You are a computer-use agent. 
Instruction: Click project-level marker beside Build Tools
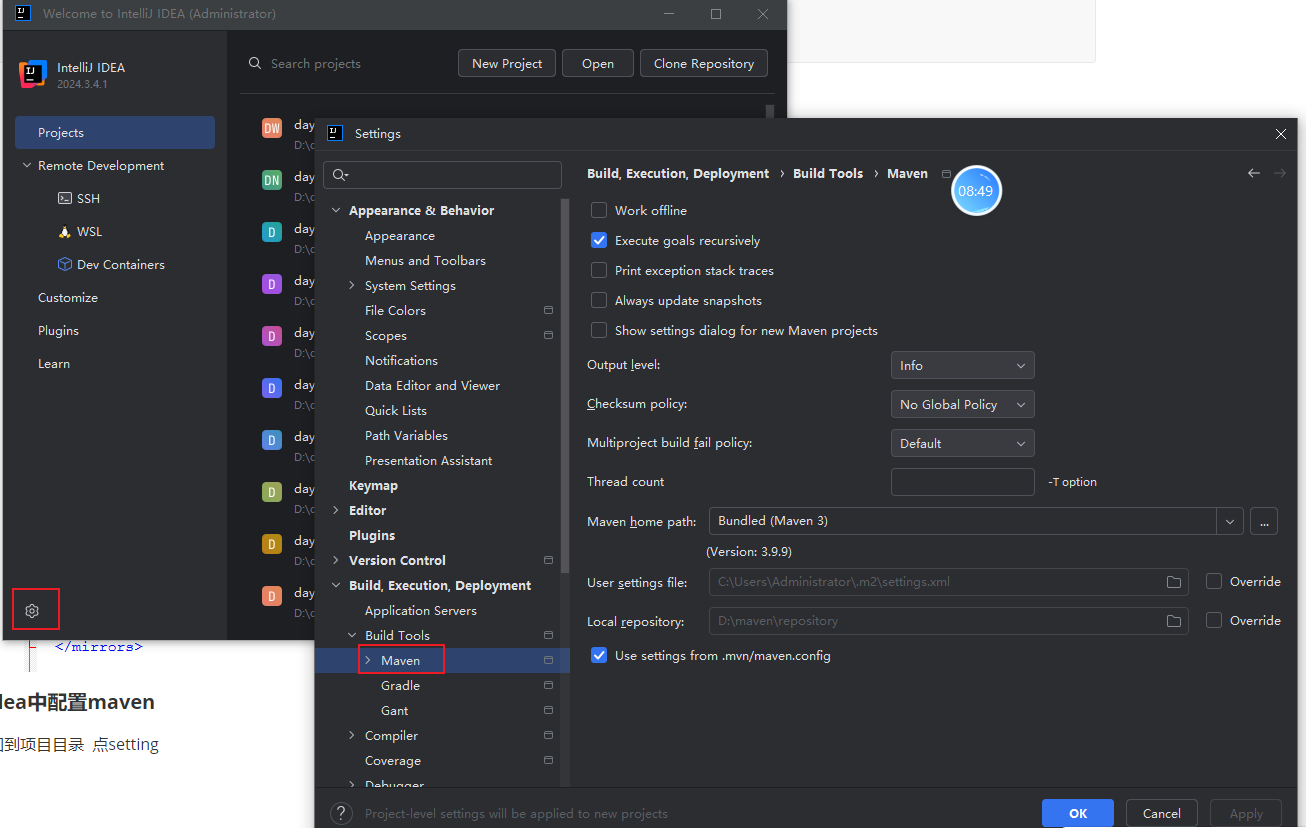click(x=548, y=635)
